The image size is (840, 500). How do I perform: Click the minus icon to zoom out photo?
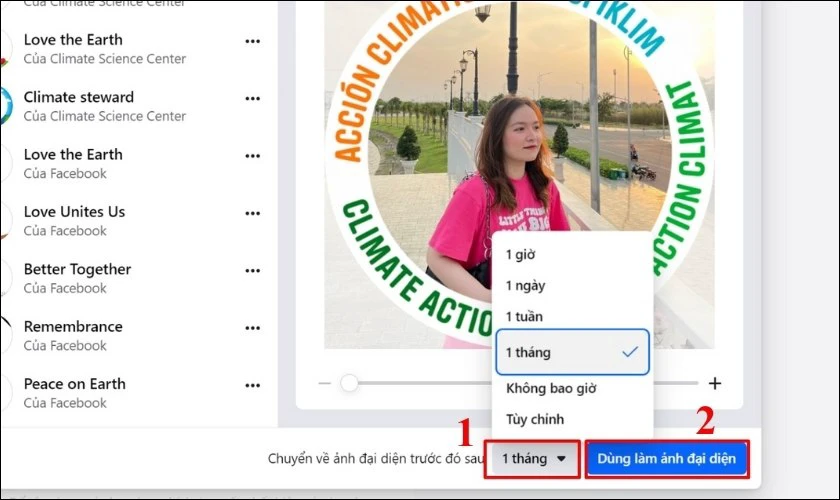click(x=325, y=383)
